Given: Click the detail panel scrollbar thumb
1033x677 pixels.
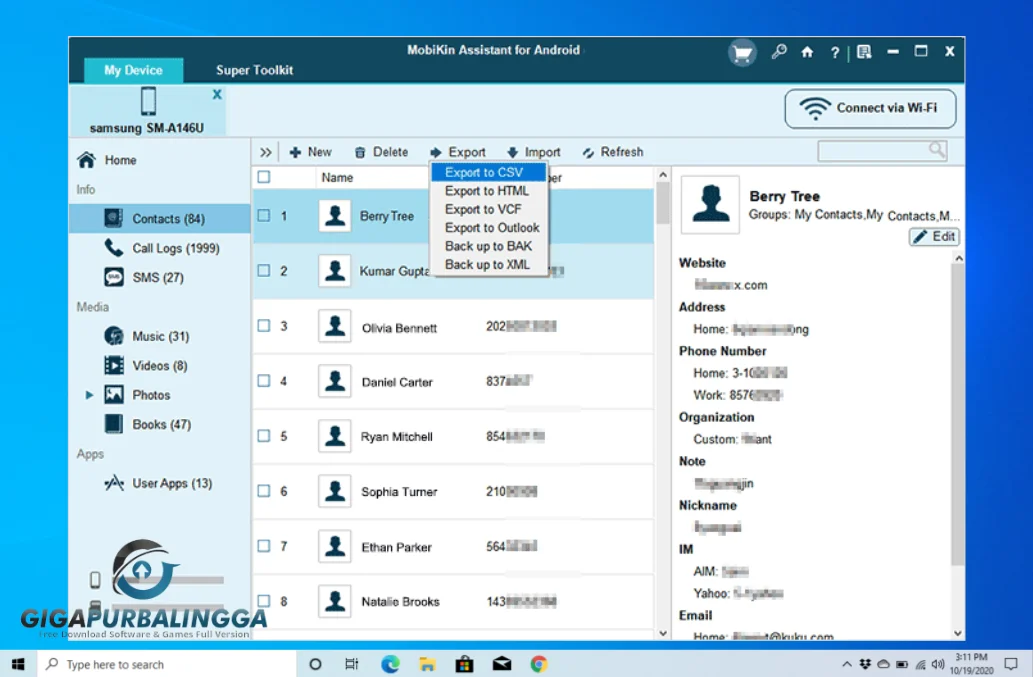Looking at the screenshot, I should 959,415.
